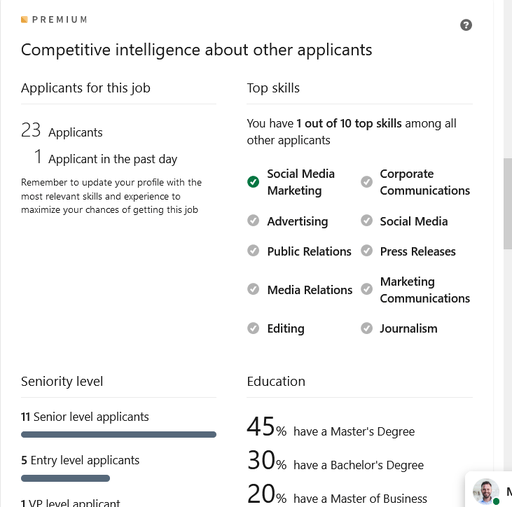Select the Advertising skill text
The width and height of the screenshot is (512, 507).
(297, 221)
